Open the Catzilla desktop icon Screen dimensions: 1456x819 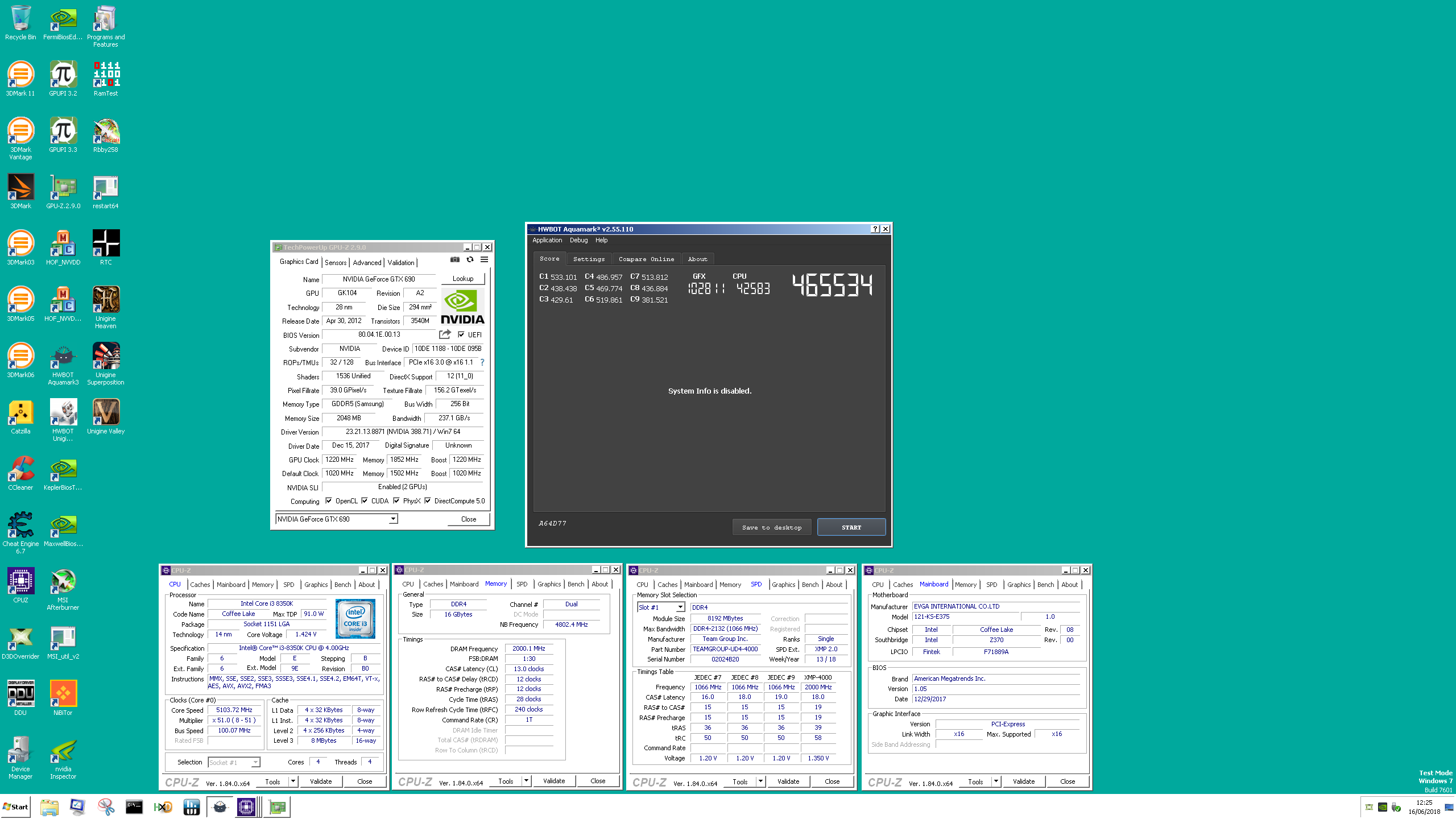pos(20,417)
